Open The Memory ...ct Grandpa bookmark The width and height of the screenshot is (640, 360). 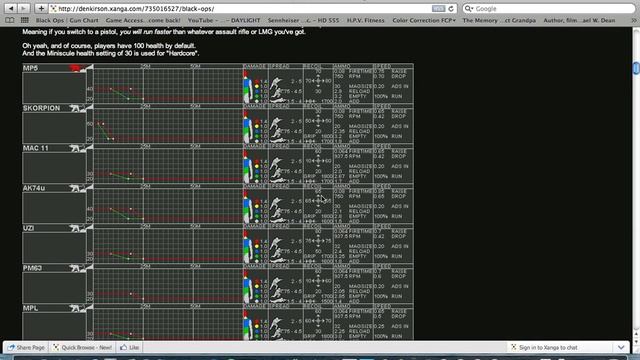(x=499, y=20)
